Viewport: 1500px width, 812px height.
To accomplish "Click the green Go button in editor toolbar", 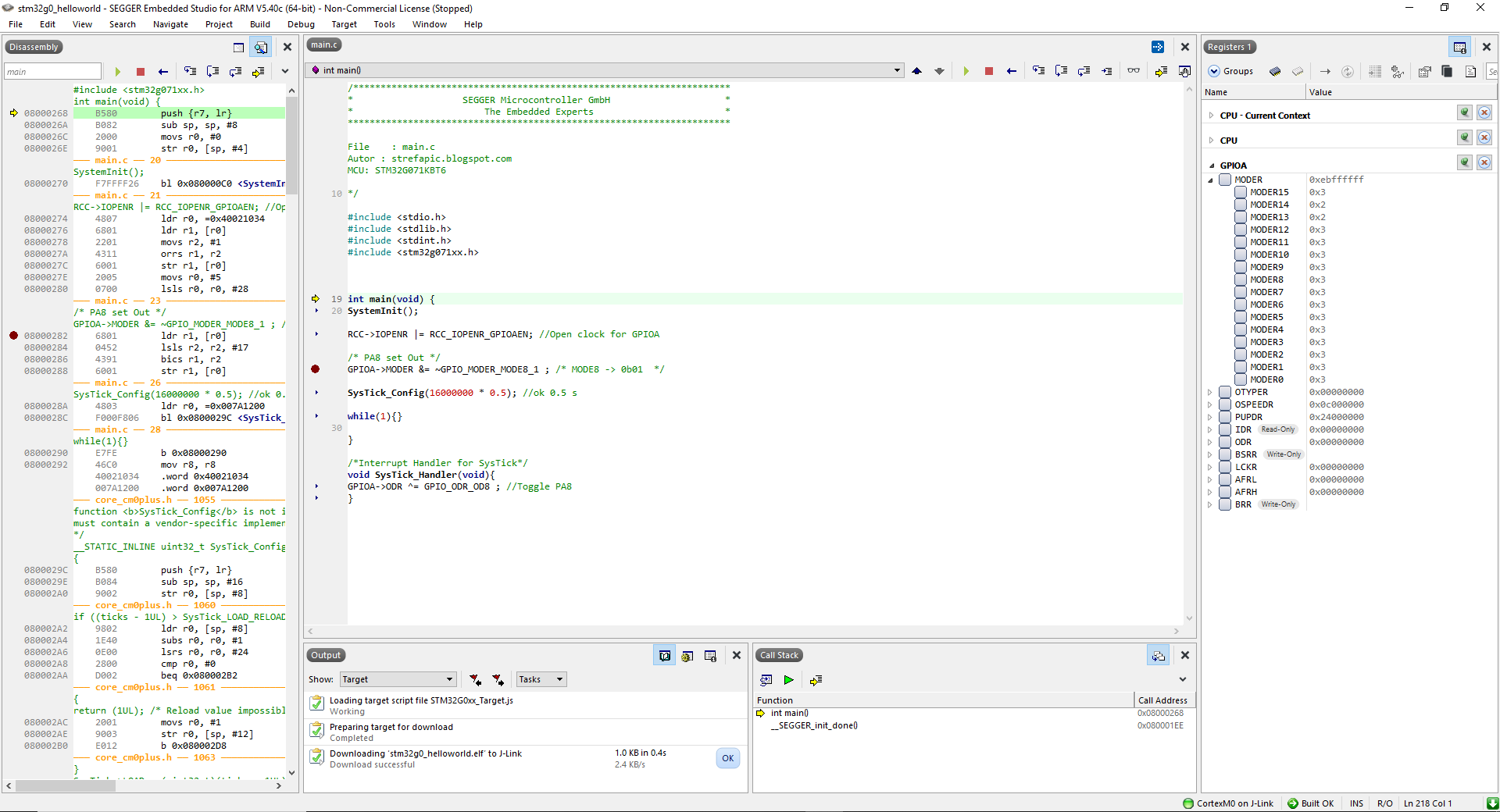I will pyautogui.click(x=966, y=71).
